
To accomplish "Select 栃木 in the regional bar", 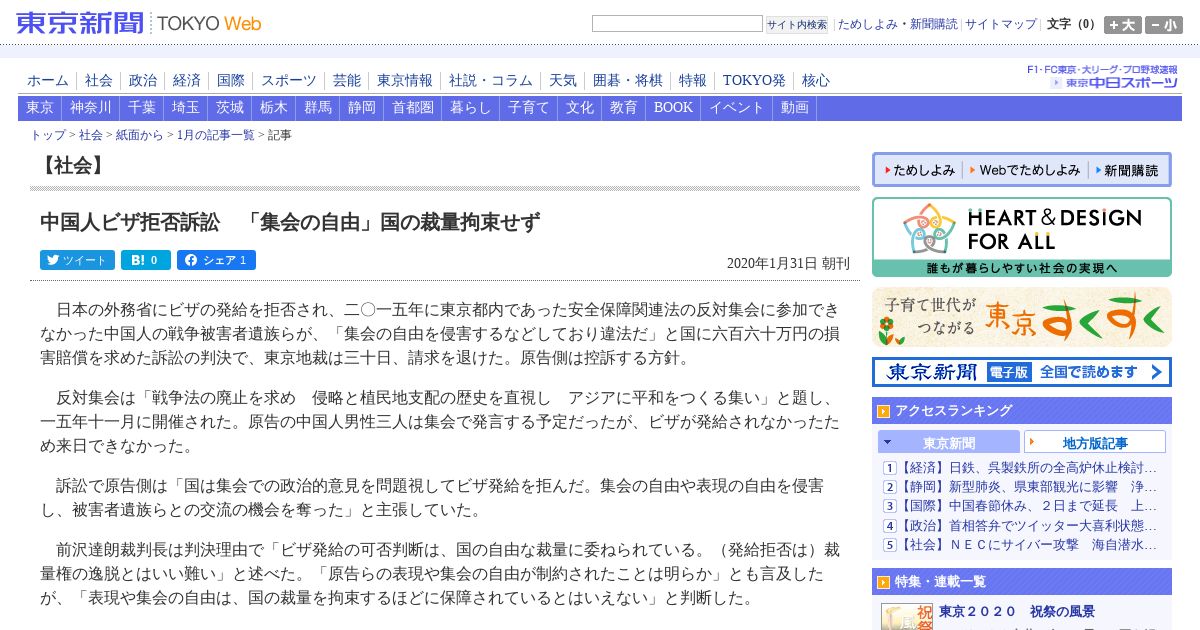I will pyautogui.click(x=274, y=108).
